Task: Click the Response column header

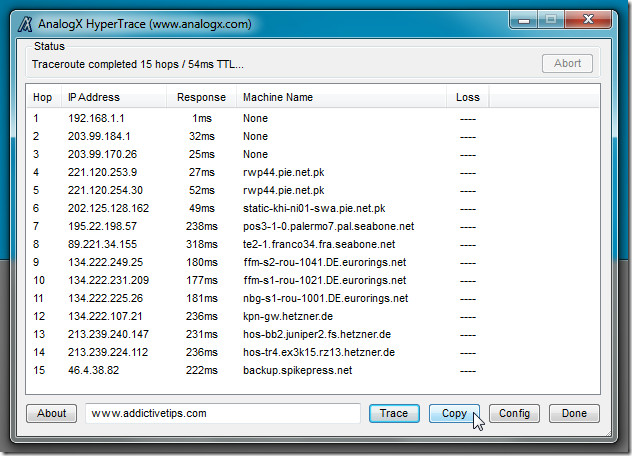Action: pyautogui.click(x=201, y=97)
